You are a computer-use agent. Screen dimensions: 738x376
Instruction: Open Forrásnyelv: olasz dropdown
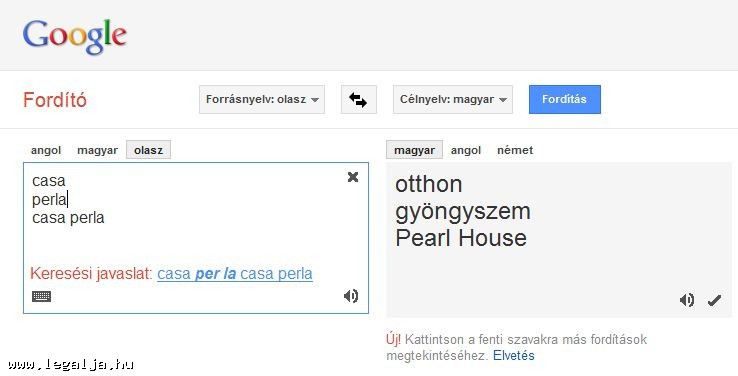(x=262, y=99)
